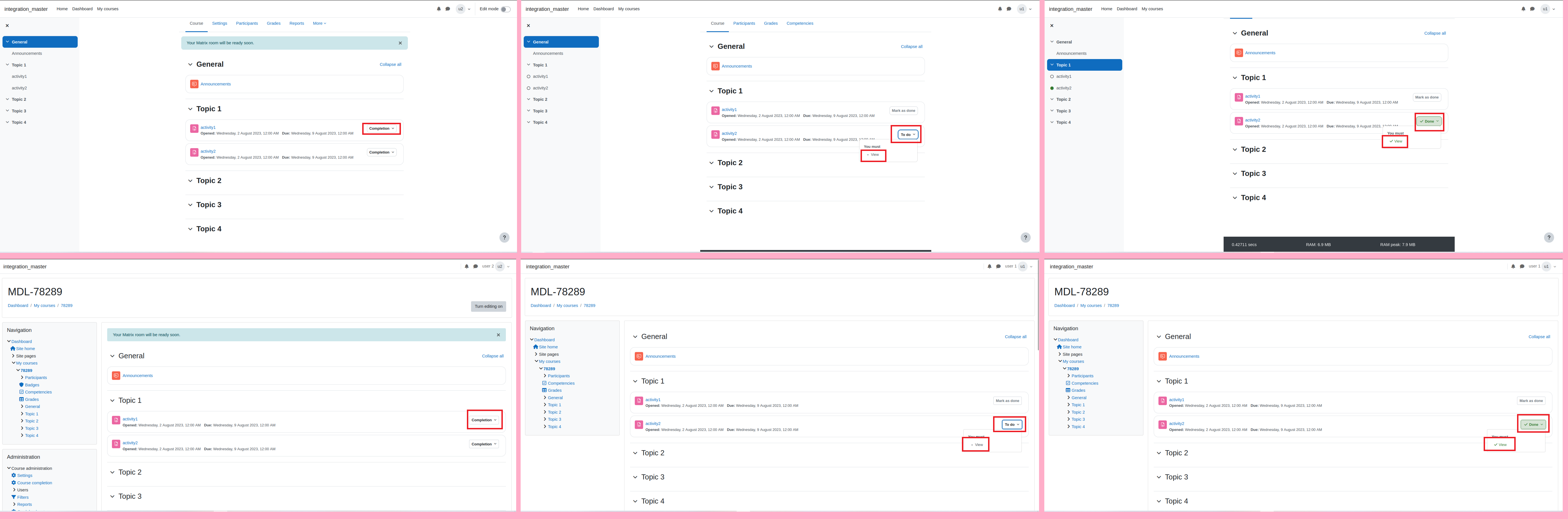Screen dimensions: 1568x519
Task: Click activity1 assignment icon in top-left panel
Action: tap(194, 128)
